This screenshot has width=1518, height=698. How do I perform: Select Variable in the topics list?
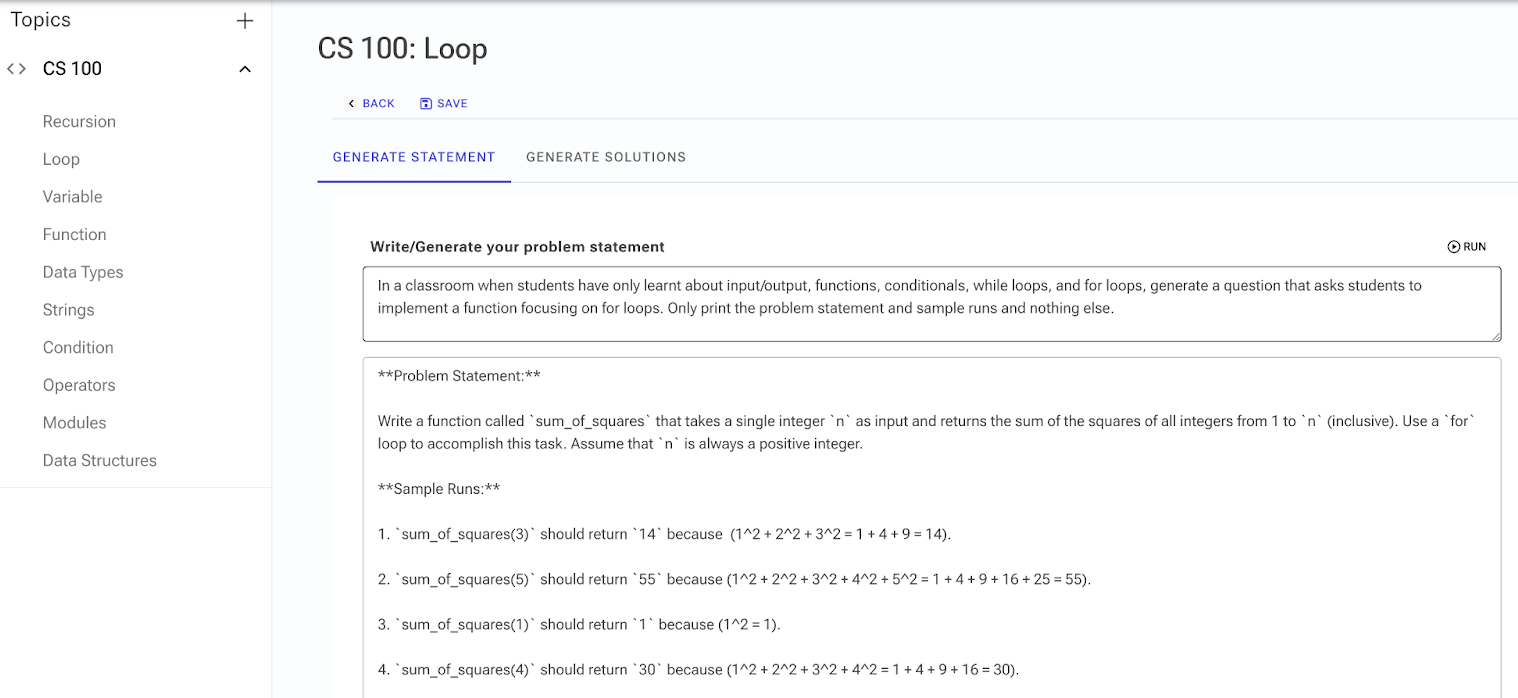tap(72, 197)
